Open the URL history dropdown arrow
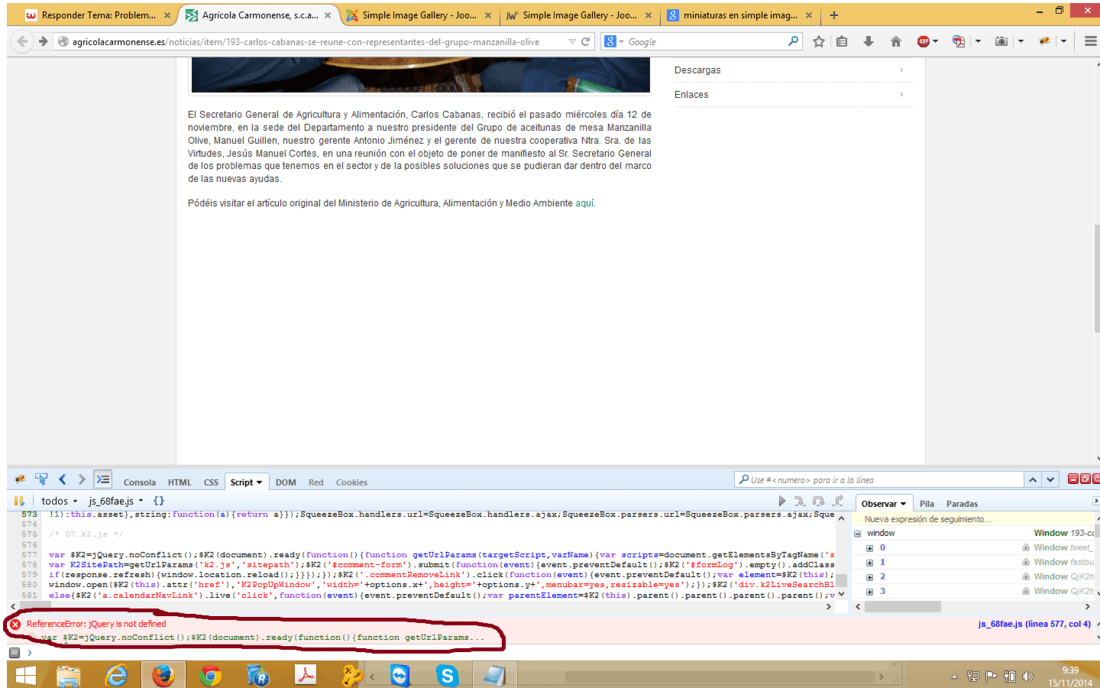The height and width of the screenshot is (688, 1100). click(x=572, y=41)
